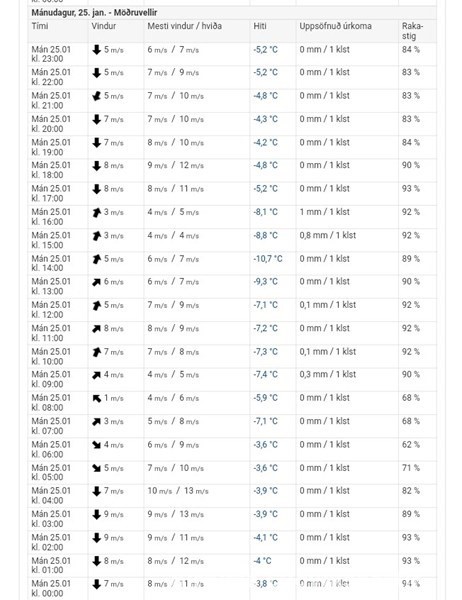Click northwest wind arrow at kl. 08:00
The image size is (462, 600).
coord(96,398)
